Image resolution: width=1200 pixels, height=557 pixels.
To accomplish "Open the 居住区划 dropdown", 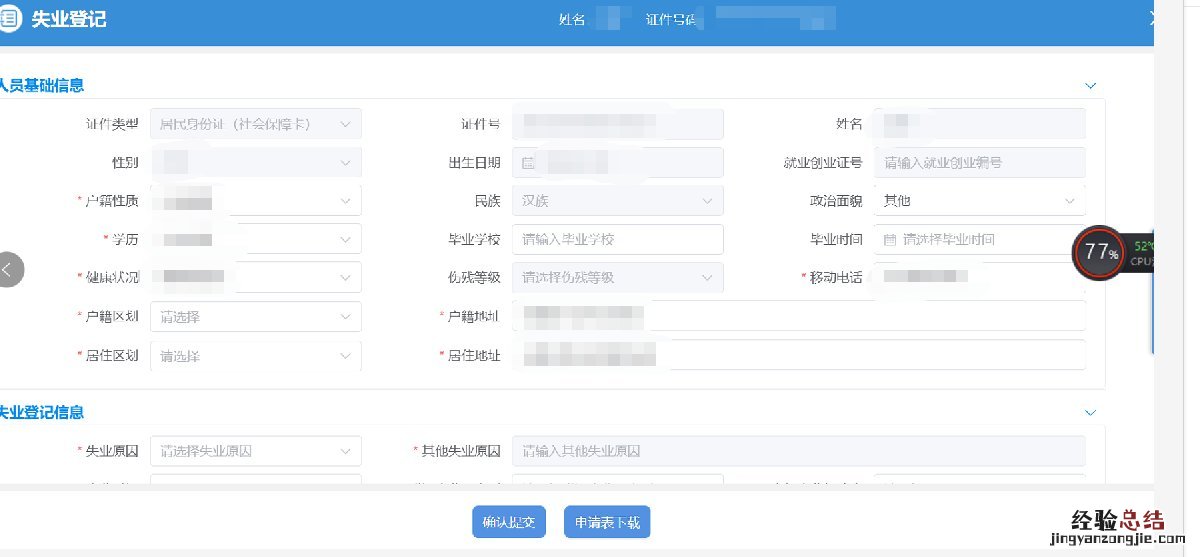I will coord(255,356).
